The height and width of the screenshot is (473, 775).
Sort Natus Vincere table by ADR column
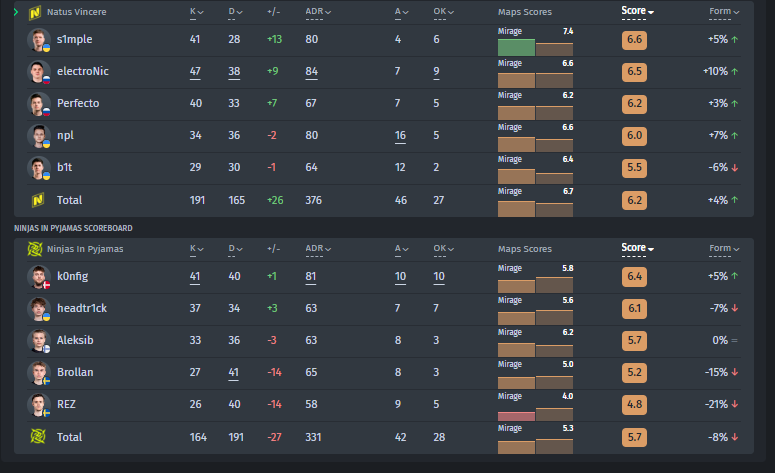pyautogui.click(x=319, y=12)
